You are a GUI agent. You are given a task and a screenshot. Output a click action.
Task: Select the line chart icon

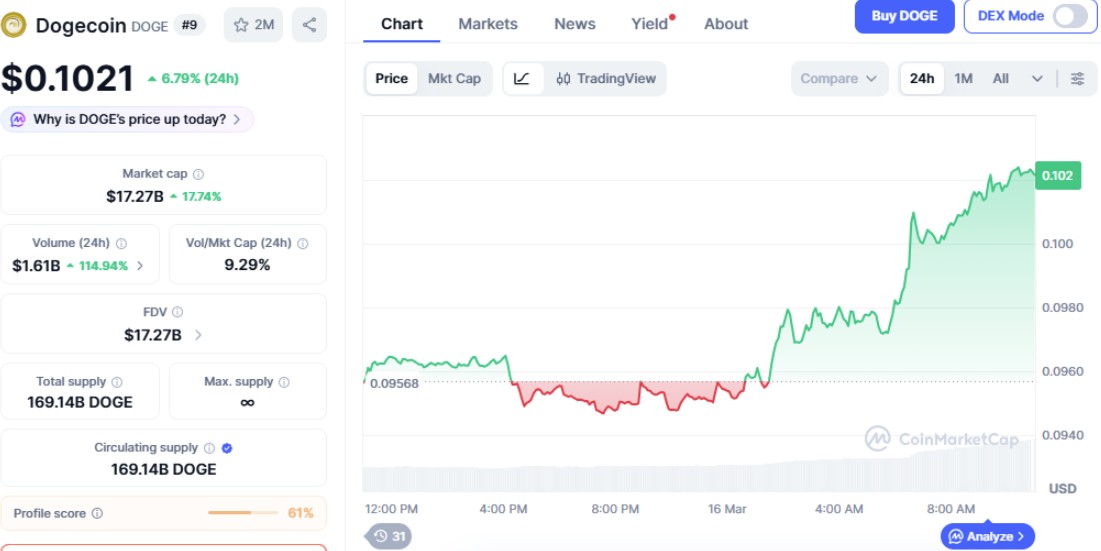click(x=522, y=79)
